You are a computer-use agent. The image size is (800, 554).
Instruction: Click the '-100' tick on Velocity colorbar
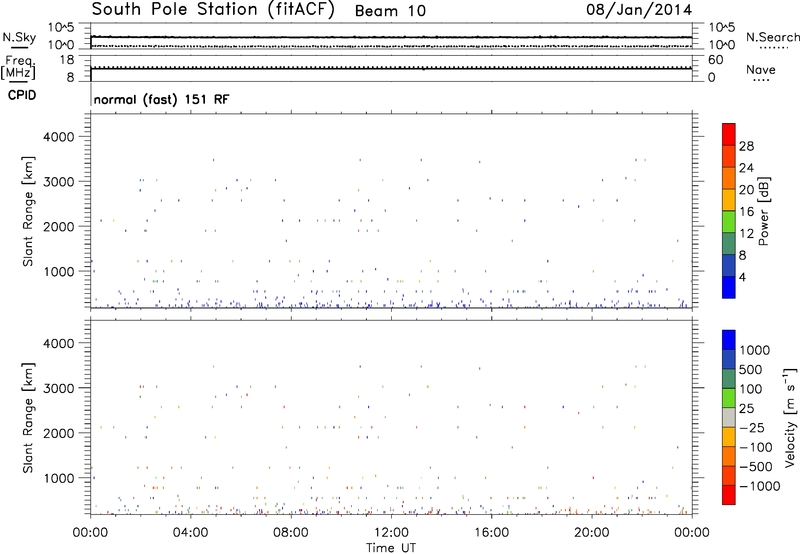(x=756, y=447)
